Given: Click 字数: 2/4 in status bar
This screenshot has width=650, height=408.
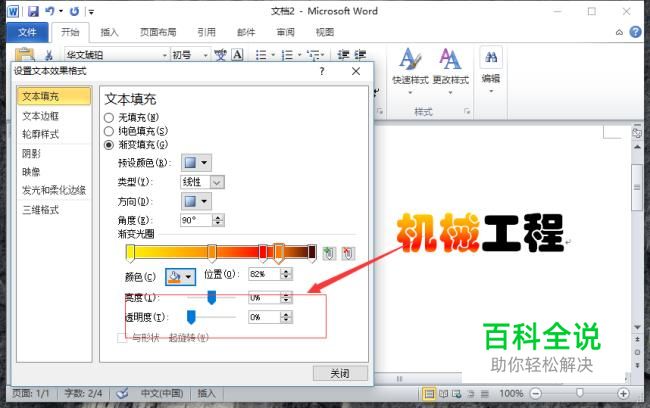Looking at the screenshot, I should (83, 393).
